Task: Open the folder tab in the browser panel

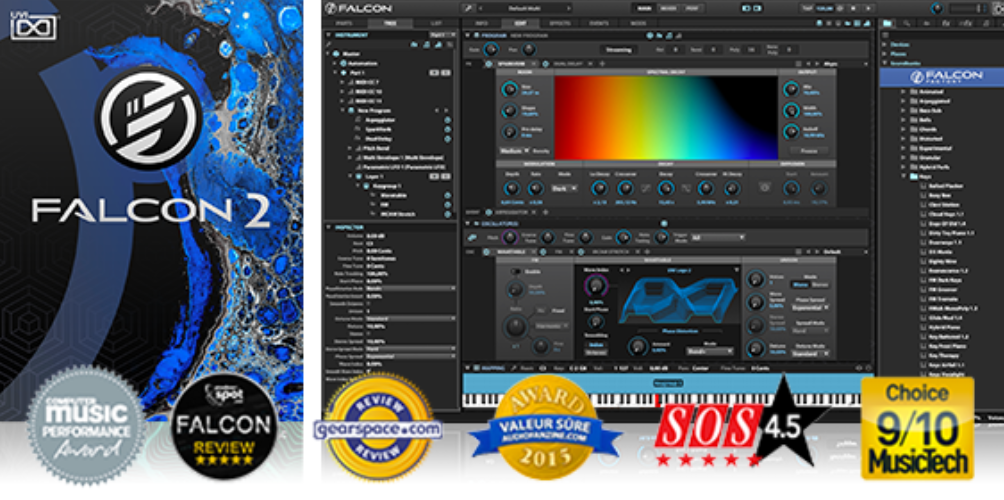Action: [887, 24]
